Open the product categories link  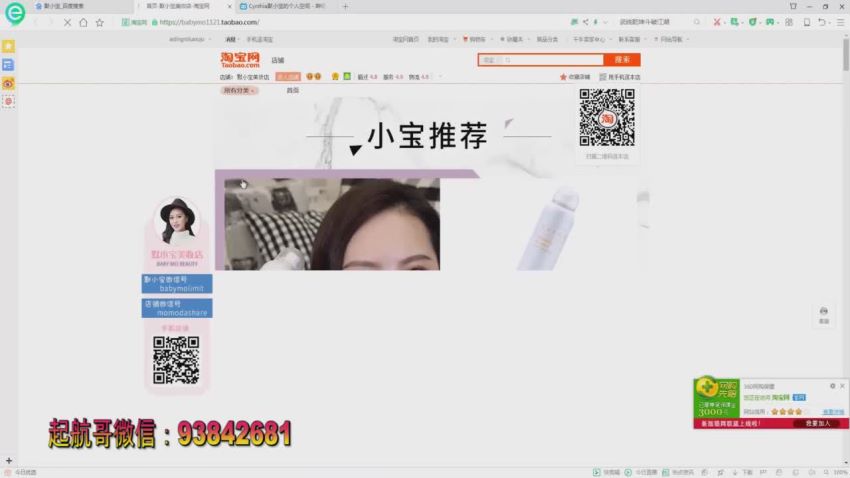click(x=547, y=40)
